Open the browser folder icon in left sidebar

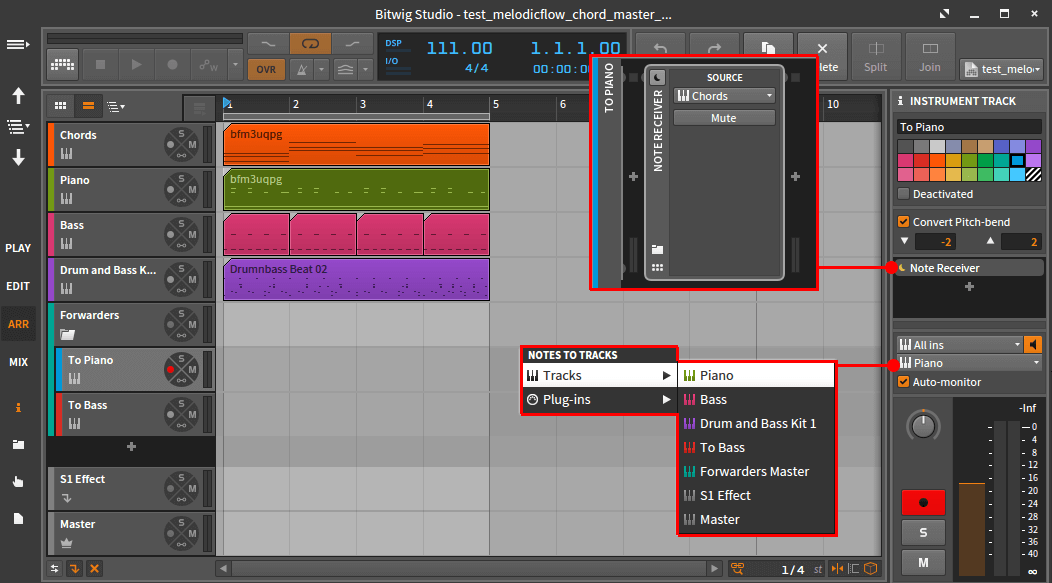18,444
